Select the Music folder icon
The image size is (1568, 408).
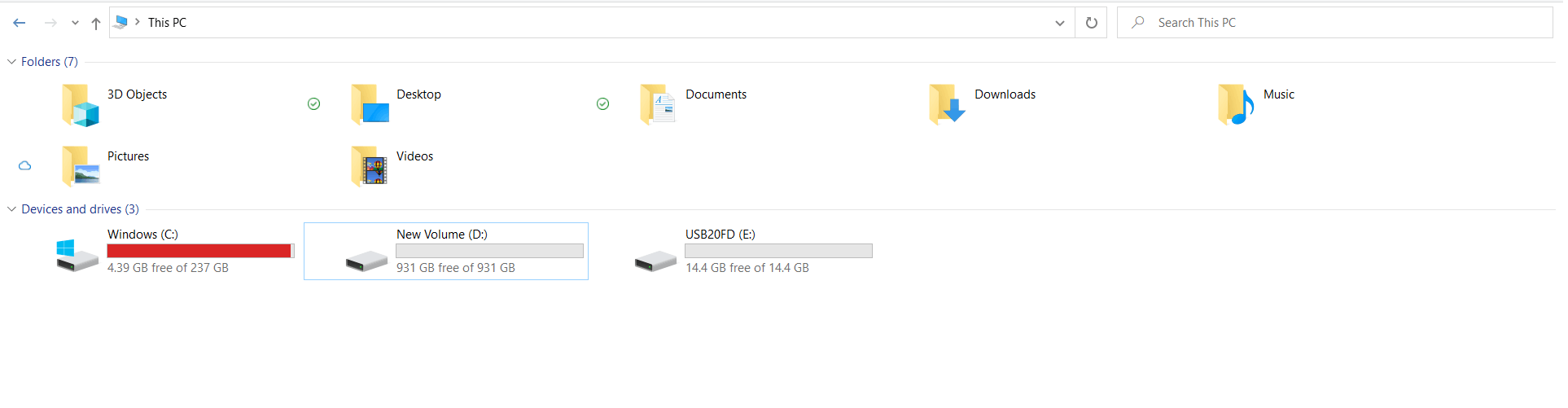pos(1236,104)
